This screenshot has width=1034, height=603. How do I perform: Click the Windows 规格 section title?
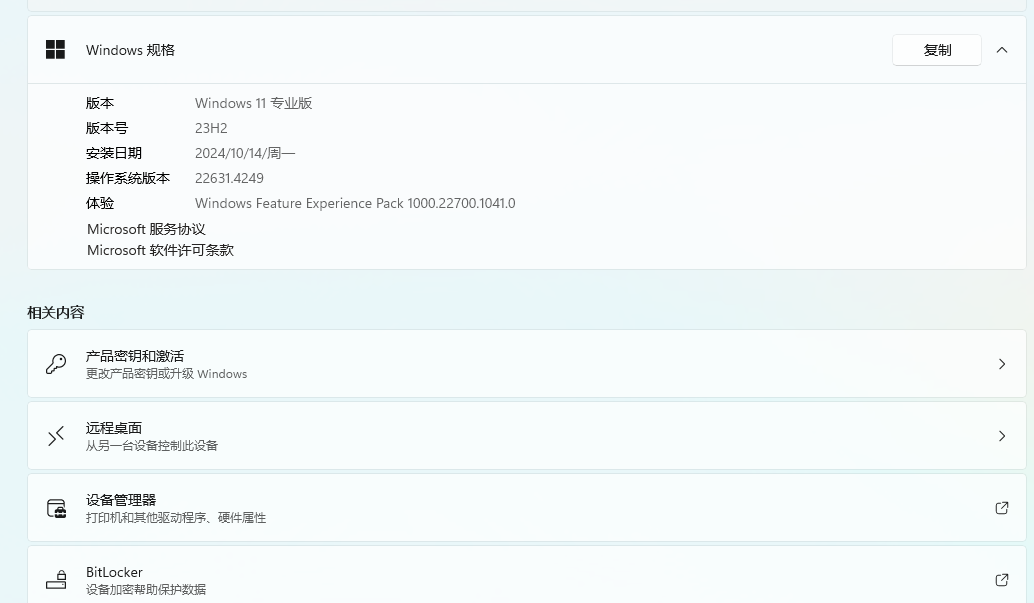click(131, 50)
